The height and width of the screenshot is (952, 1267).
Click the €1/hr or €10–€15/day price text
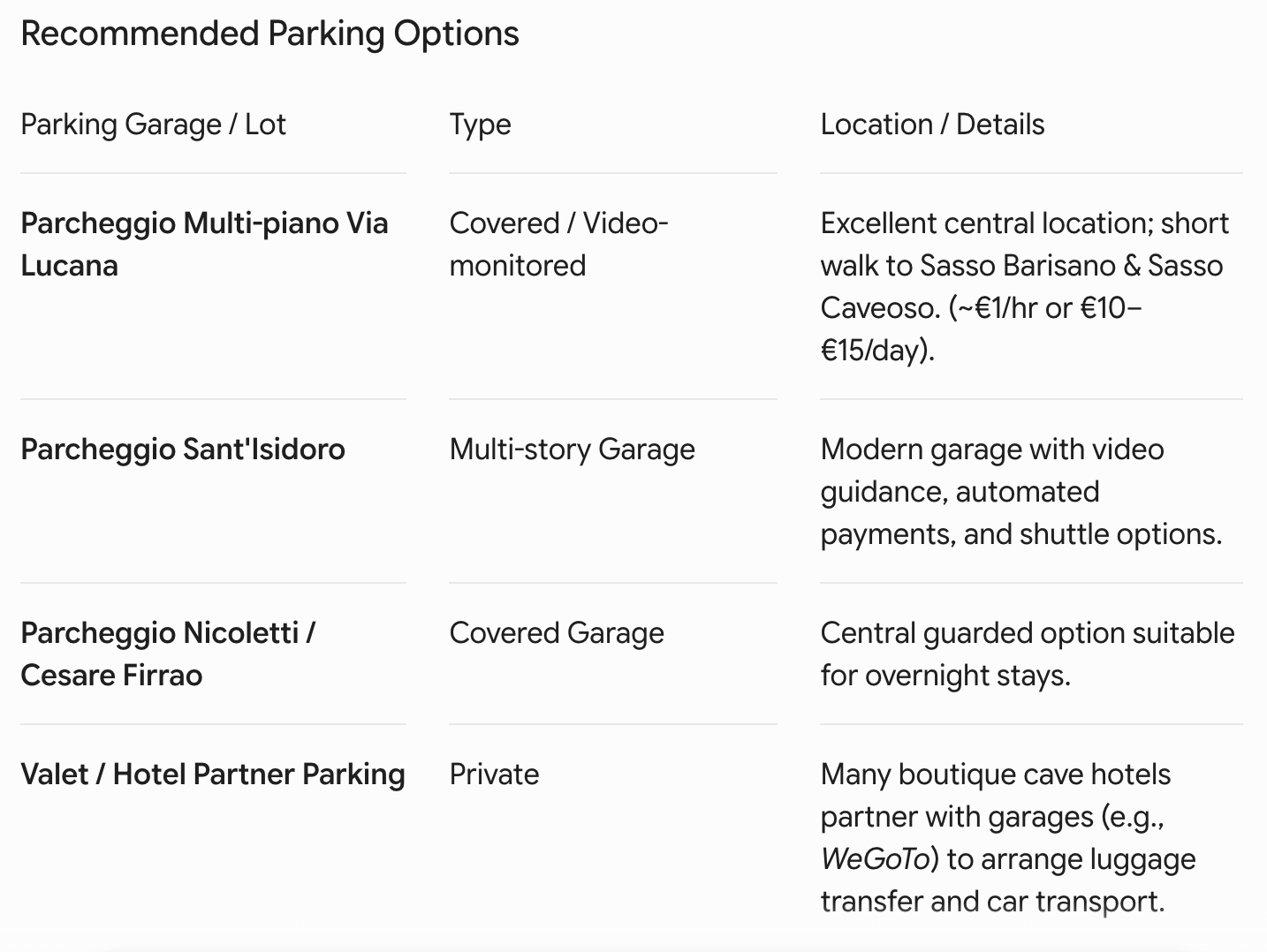tap(981, 329)
